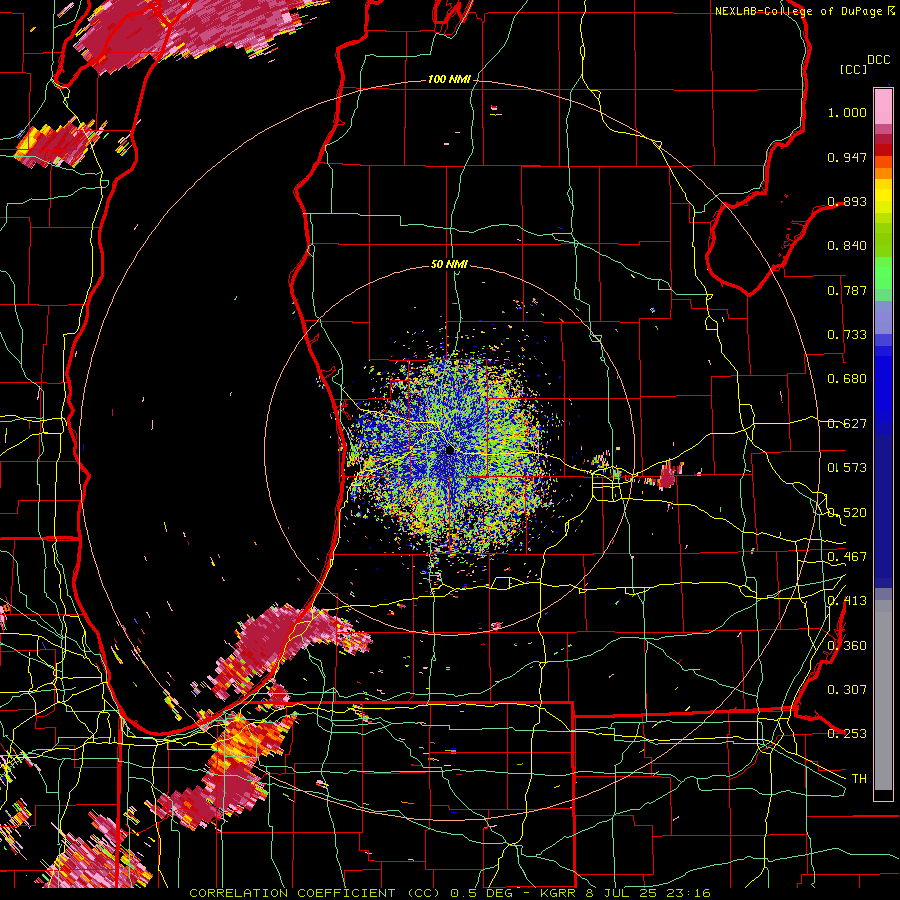Click the TH threshold label on legend
900x900 pixels.
pos(859,778)
